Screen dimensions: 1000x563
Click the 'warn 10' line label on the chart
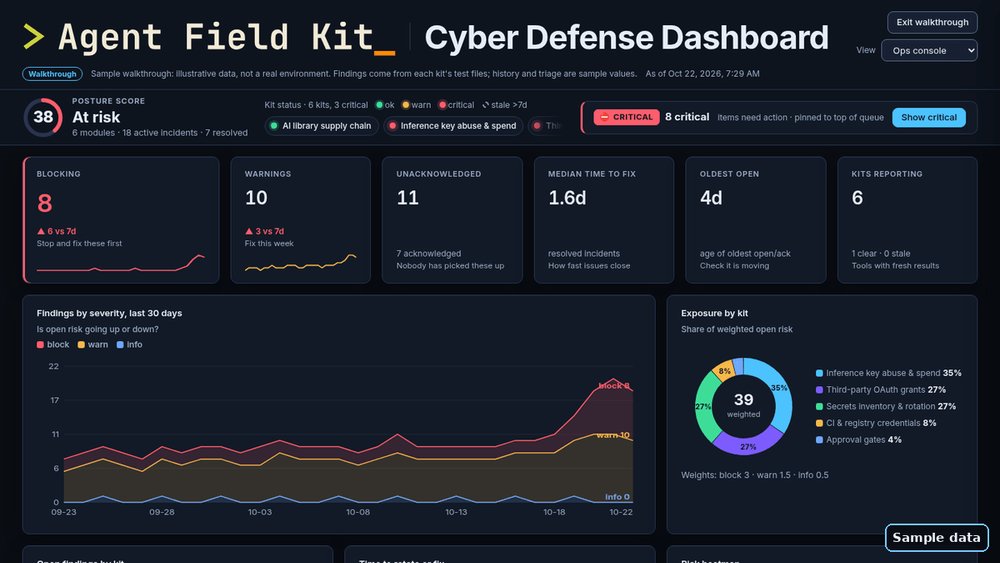pos(613,435)
